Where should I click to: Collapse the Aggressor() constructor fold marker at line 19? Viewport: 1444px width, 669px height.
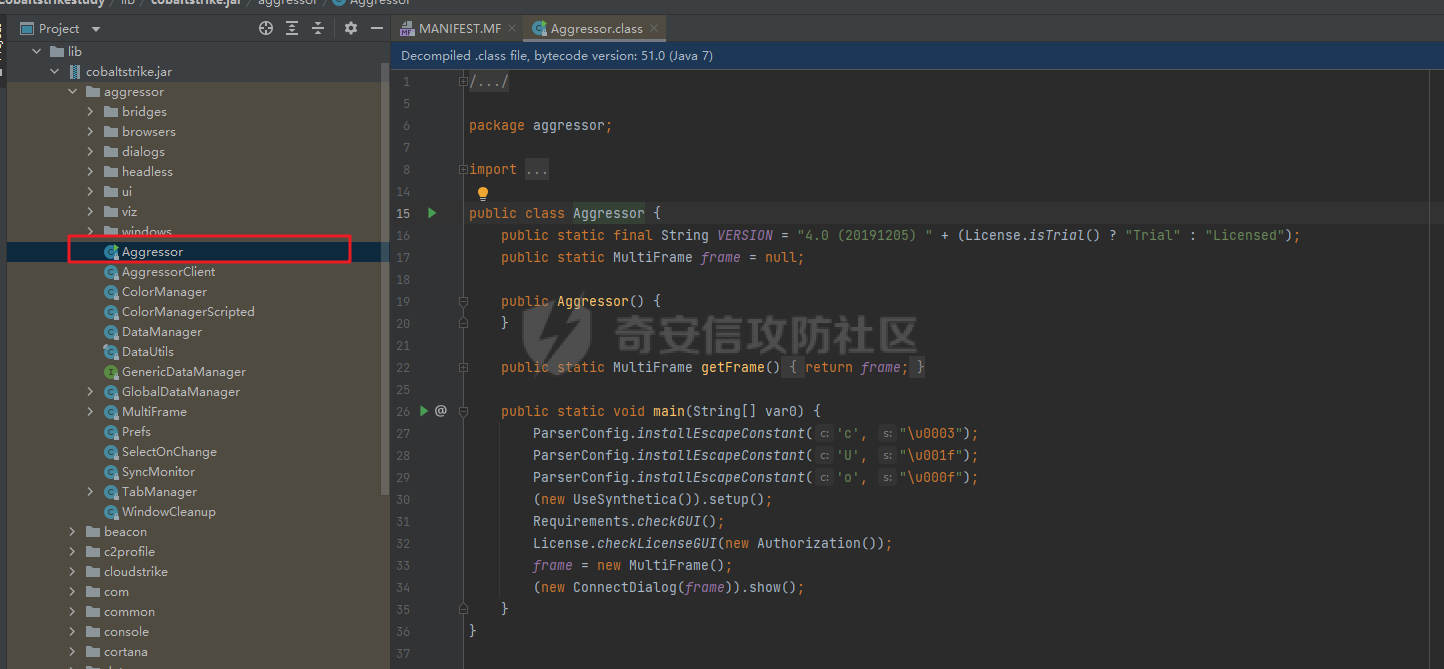(x=463, y=301)
